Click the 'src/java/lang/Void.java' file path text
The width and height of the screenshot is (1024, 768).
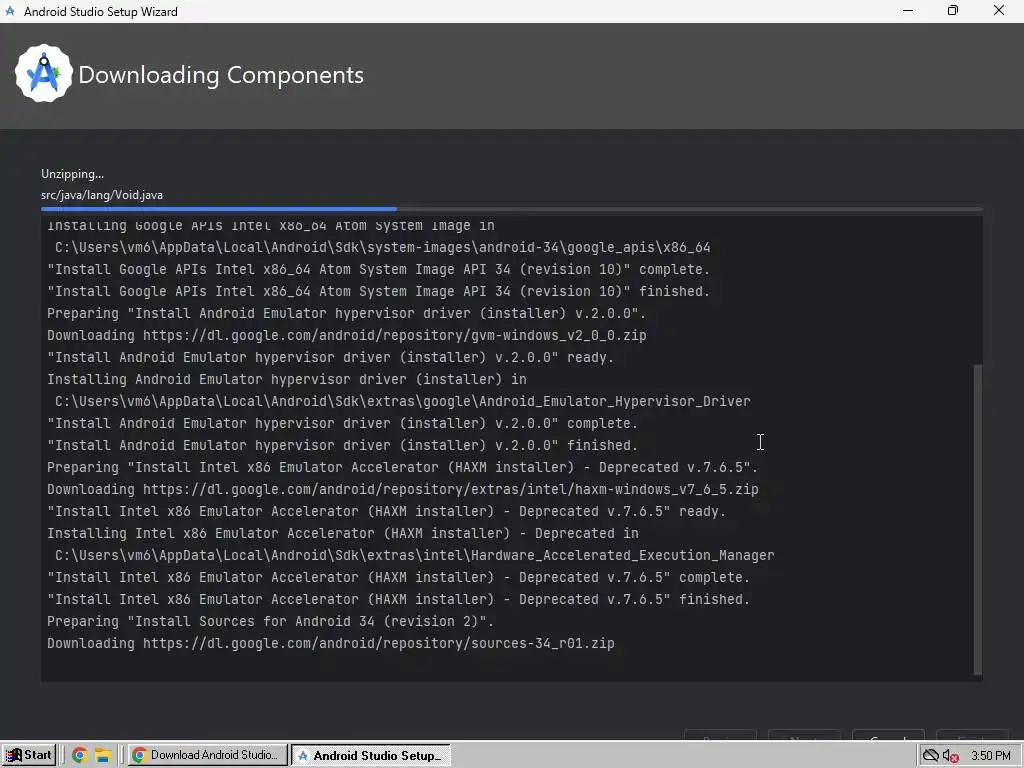click(x=102, y=195)
